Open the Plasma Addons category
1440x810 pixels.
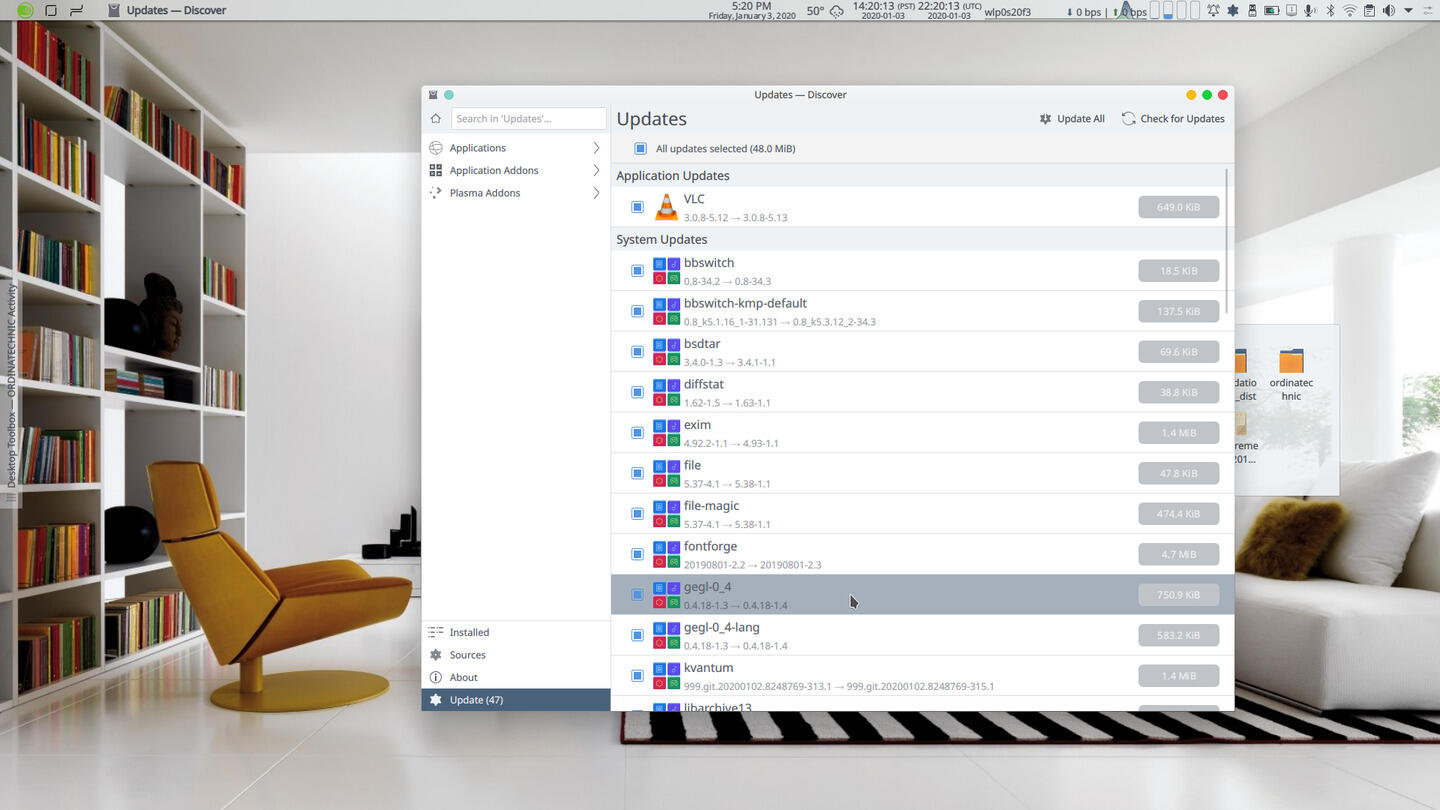point(516,193)
